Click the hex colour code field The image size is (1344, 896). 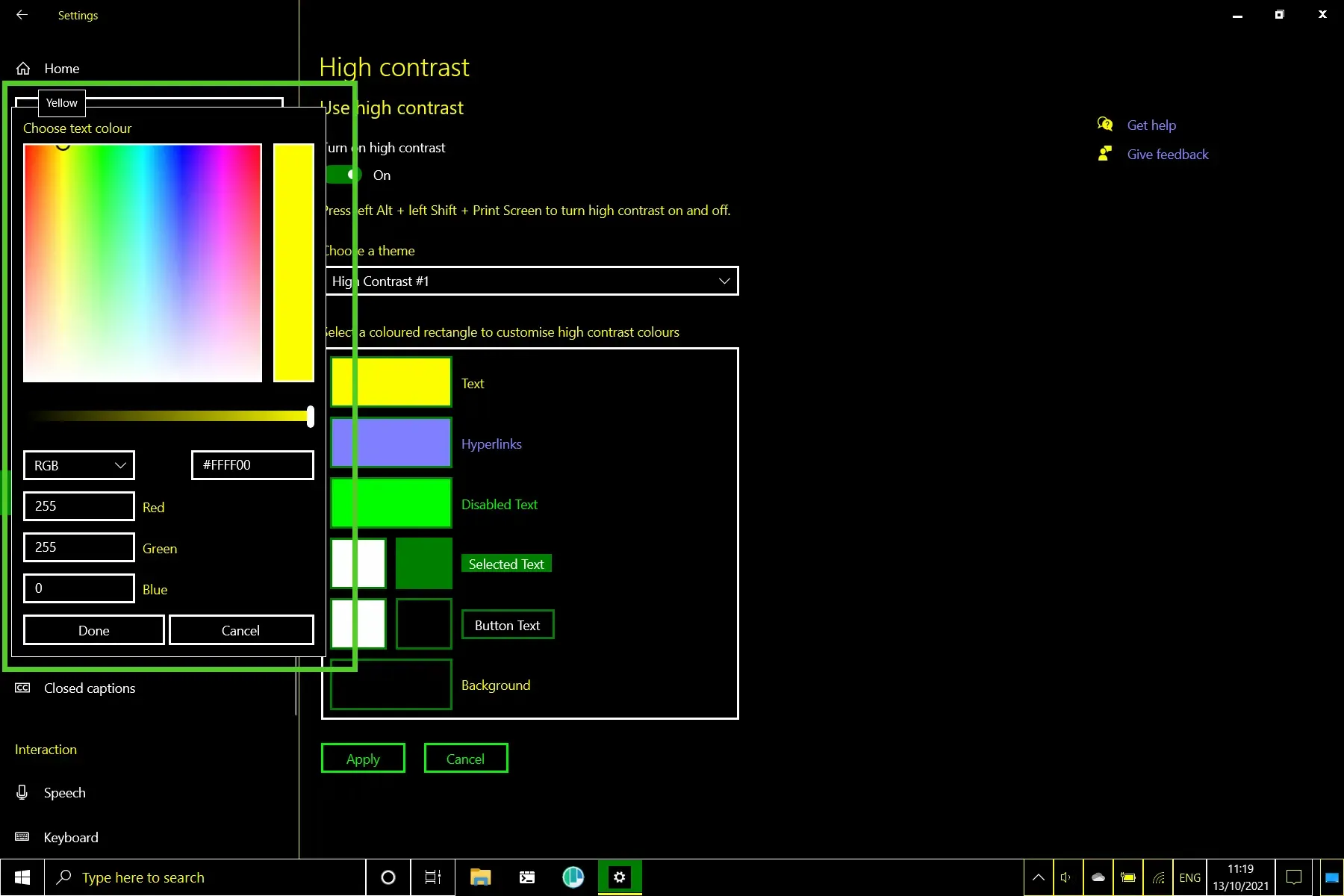(x=252, y=465)
